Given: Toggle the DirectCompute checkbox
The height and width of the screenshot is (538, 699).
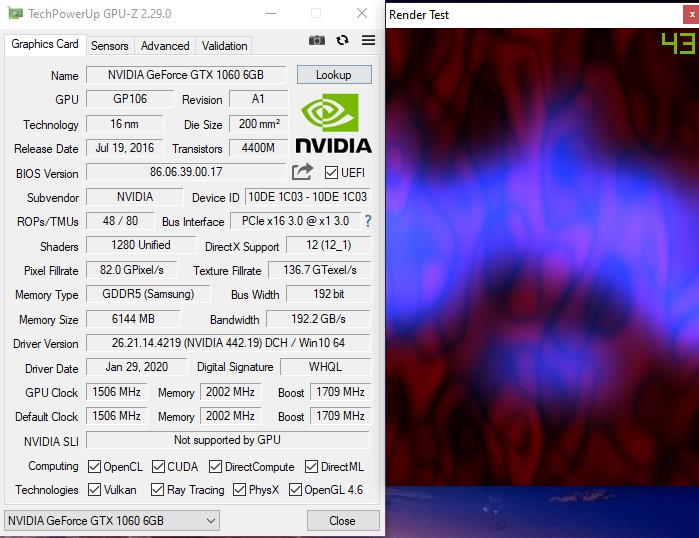Looking at the screenshot, I should (215, 467).
